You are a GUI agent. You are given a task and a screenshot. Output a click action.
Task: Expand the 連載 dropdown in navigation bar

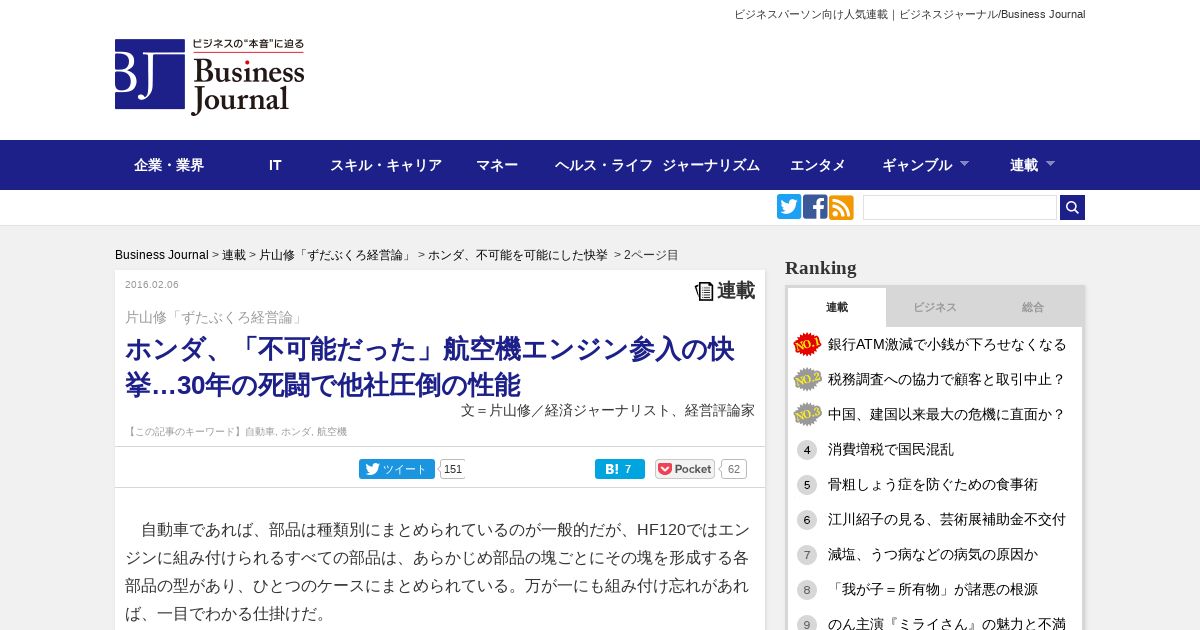(1032, 165)
